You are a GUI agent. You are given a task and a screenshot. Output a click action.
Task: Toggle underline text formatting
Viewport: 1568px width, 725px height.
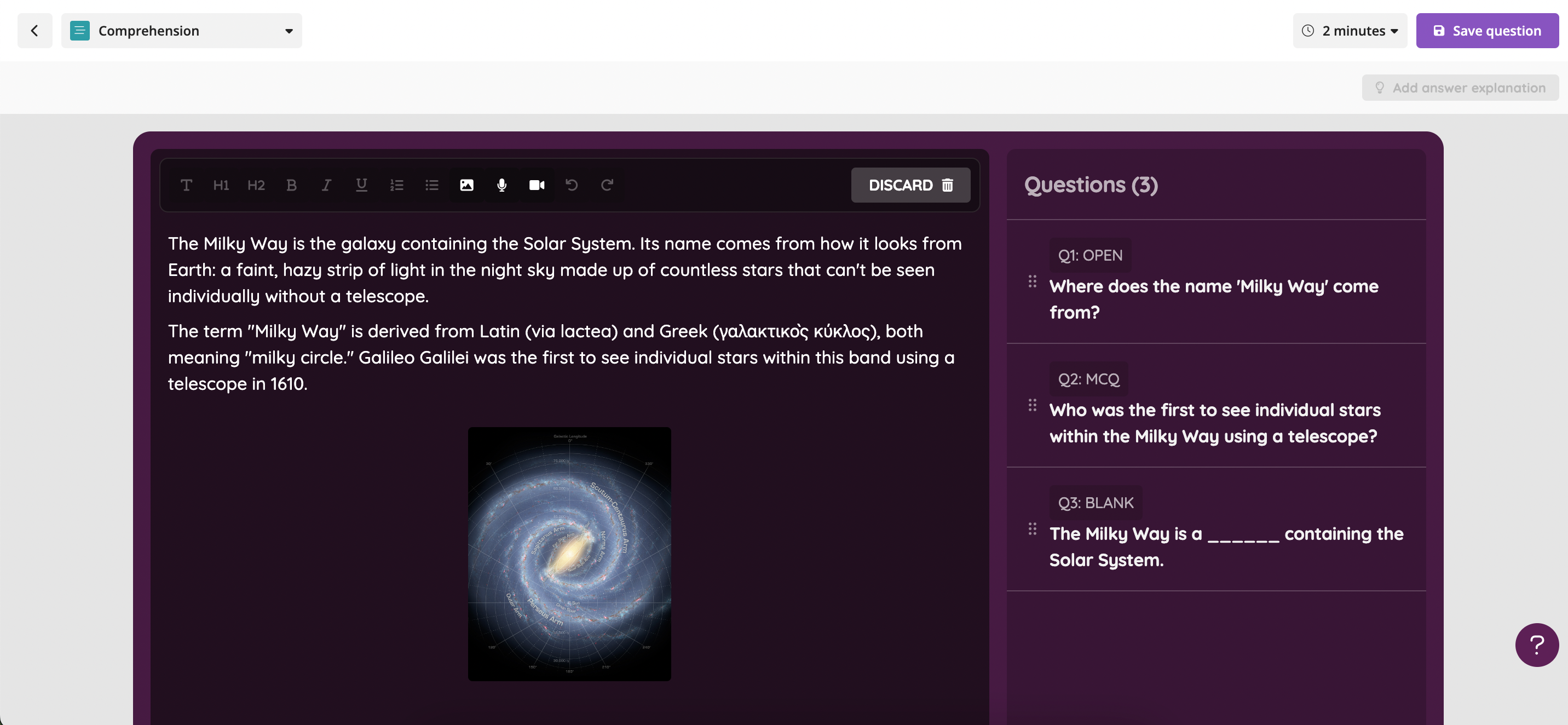pos(361,185)
